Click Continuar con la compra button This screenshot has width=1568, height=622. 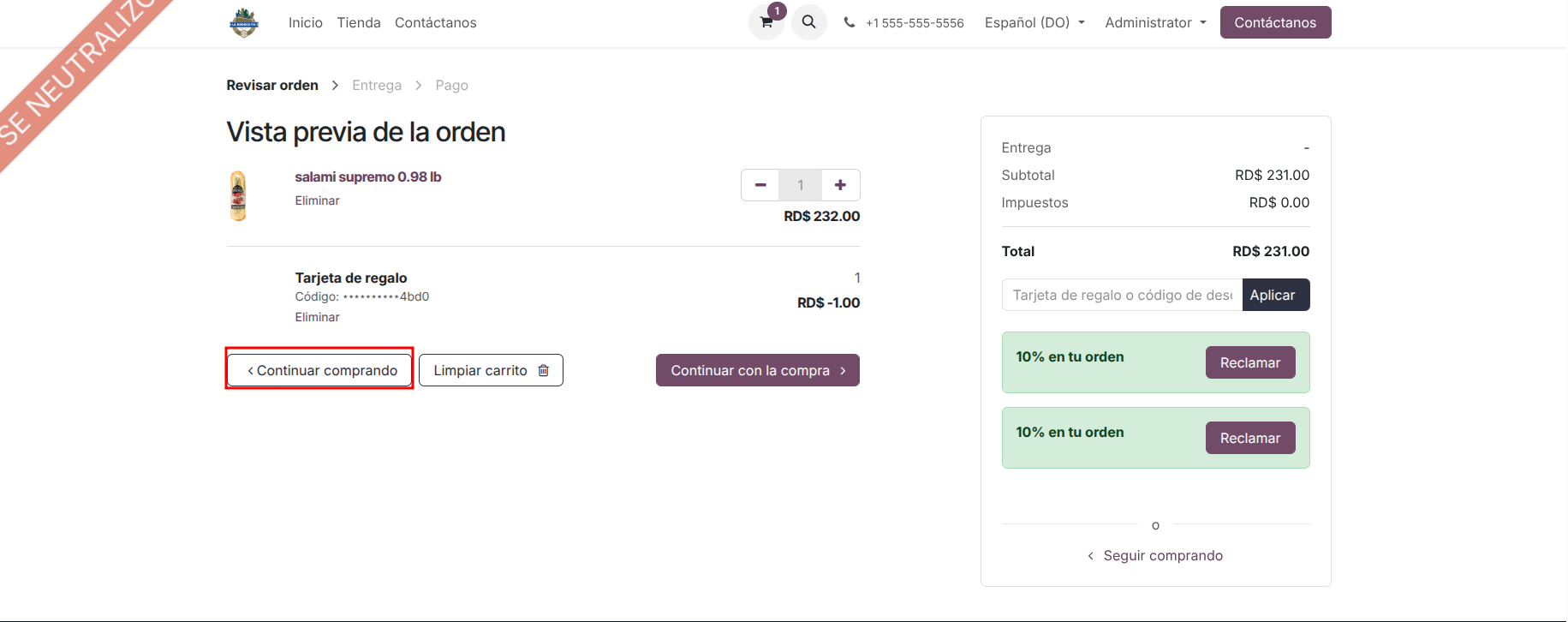click(758, 370)
